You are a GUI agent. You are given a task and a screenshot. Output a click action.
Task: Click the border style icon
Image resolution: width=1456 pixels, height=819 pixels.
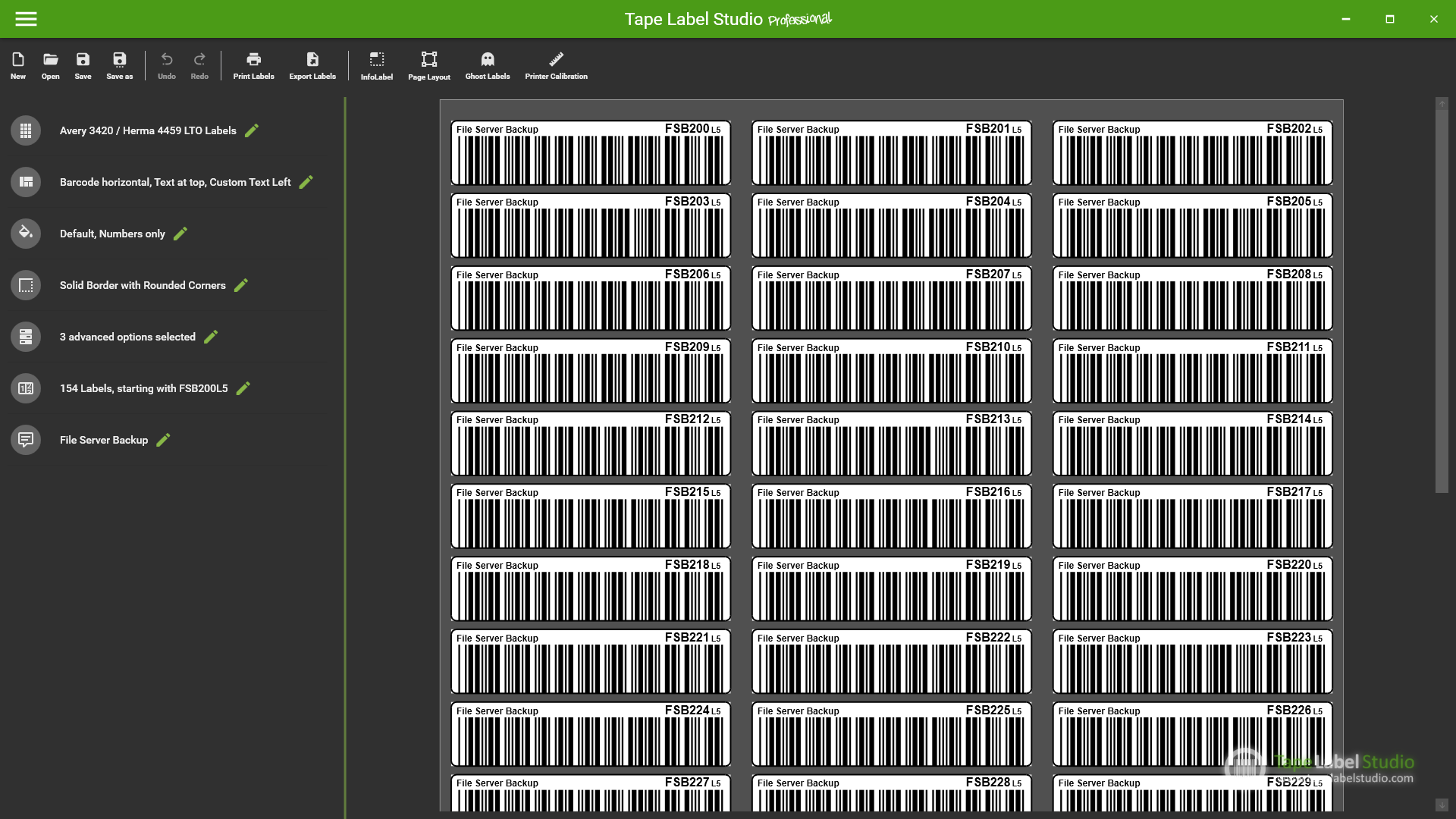coord(26,285)
